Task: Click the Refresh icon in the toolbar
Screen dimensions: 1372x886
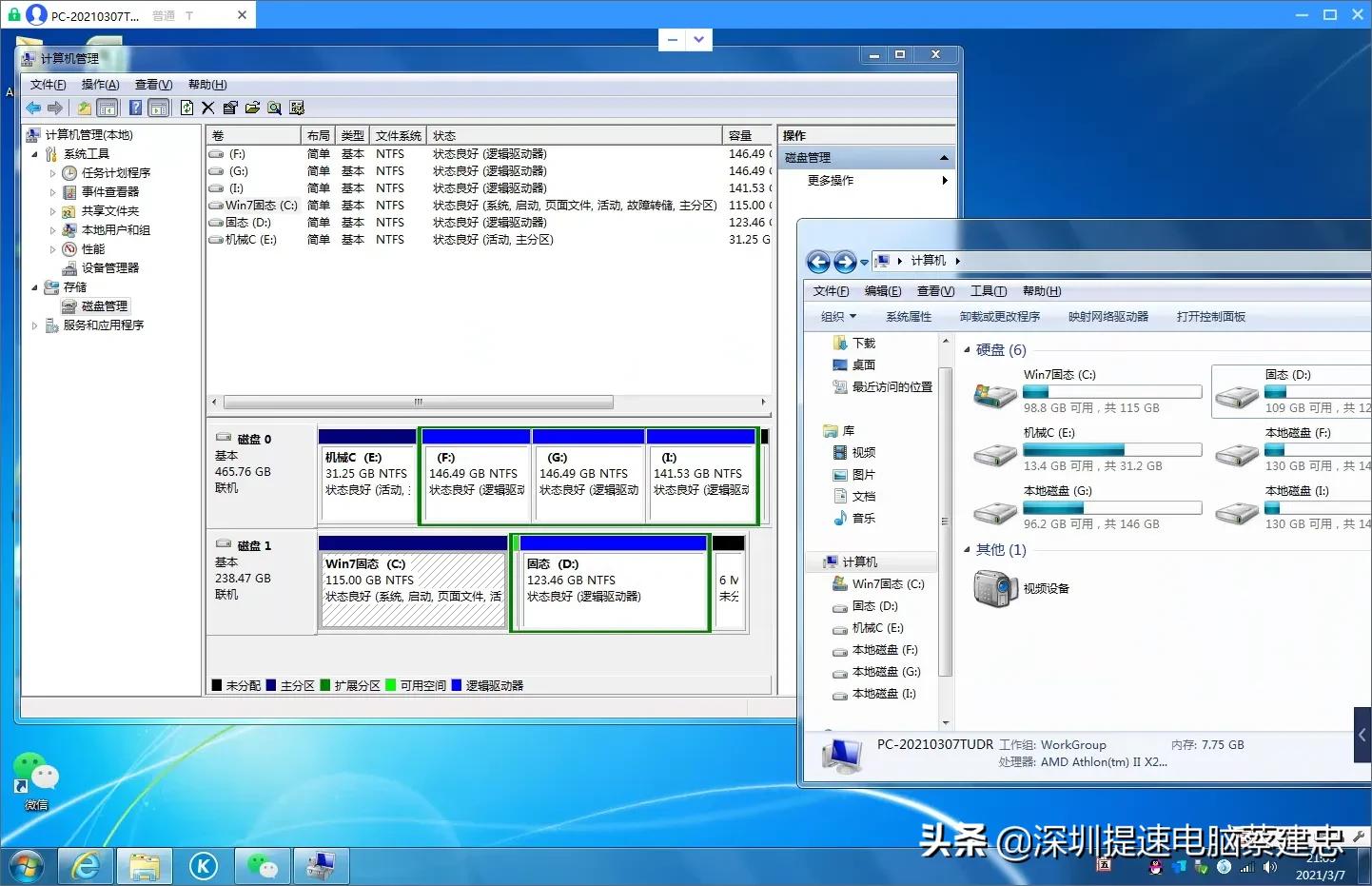Action: (186, 108)
